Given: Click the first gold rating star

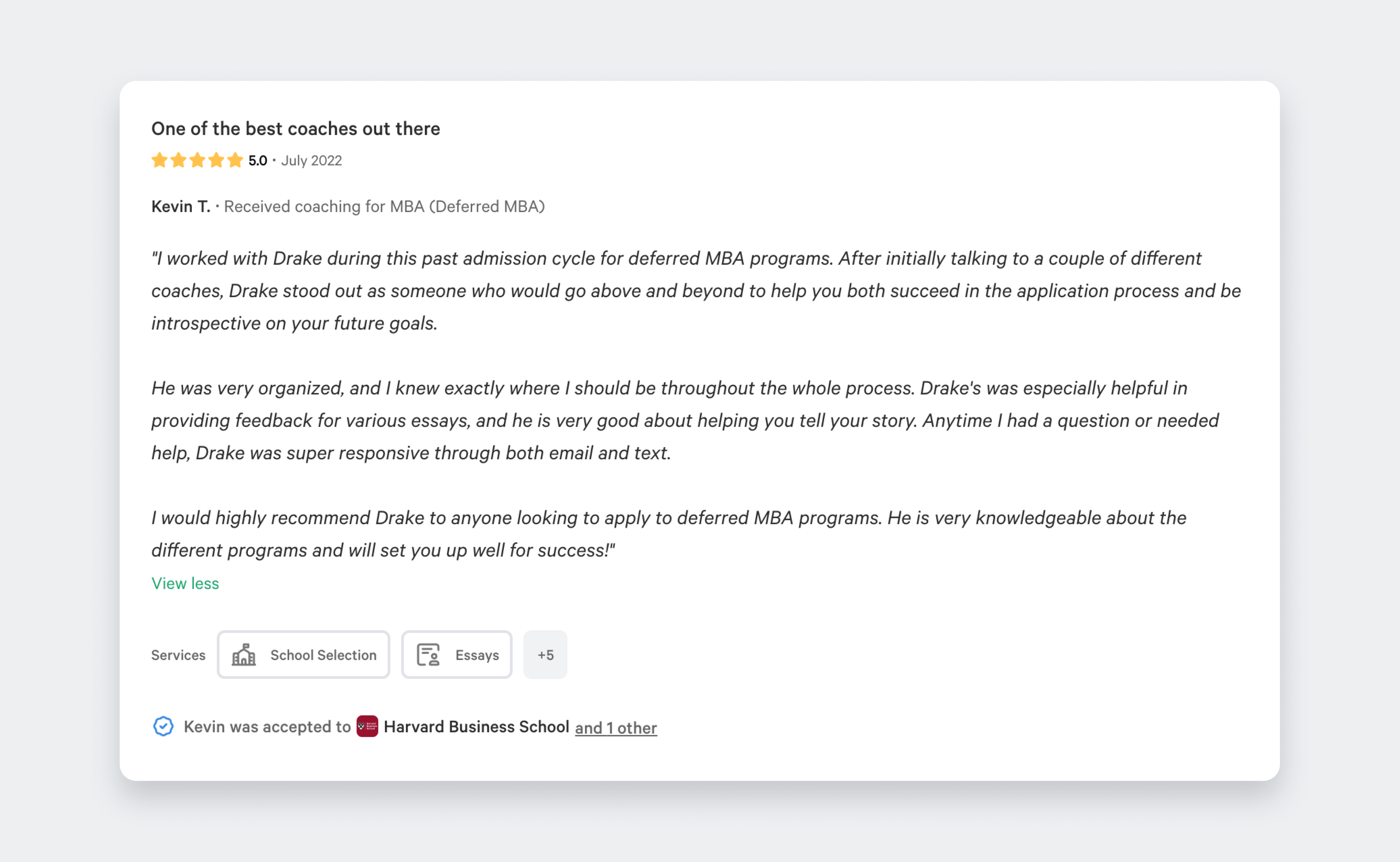Looking at the screenshot, I should 160,160.
